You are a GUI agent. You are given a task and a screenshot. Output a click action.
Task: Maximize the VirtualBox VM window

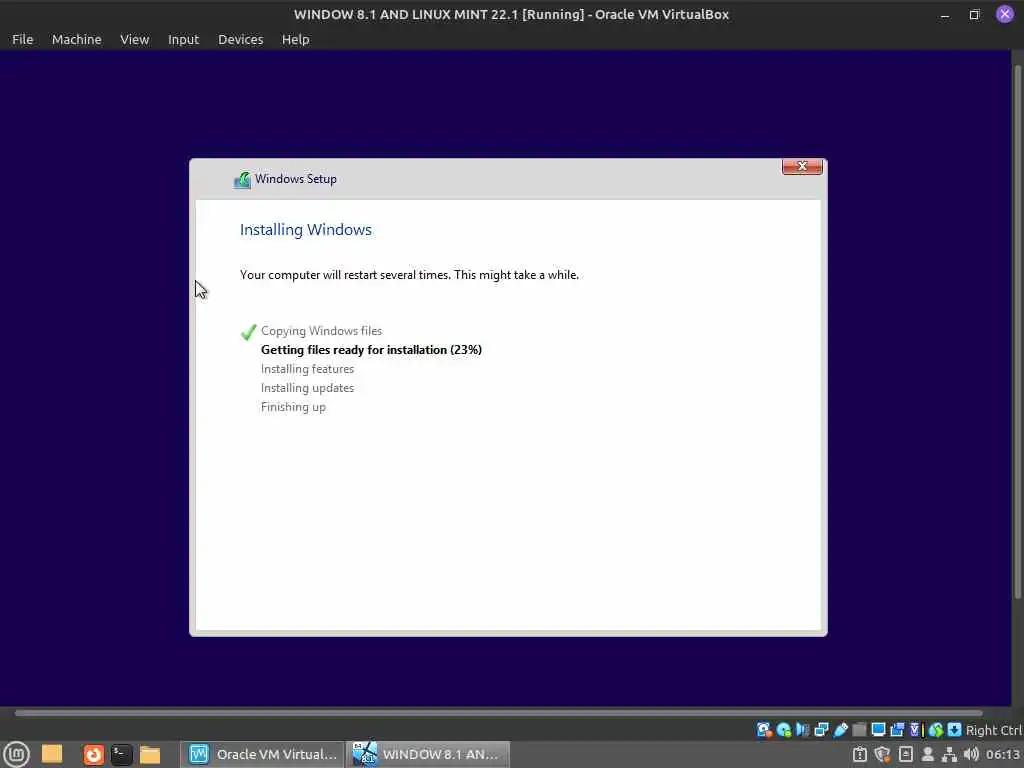pyautogui.click(x=974, y=14)
